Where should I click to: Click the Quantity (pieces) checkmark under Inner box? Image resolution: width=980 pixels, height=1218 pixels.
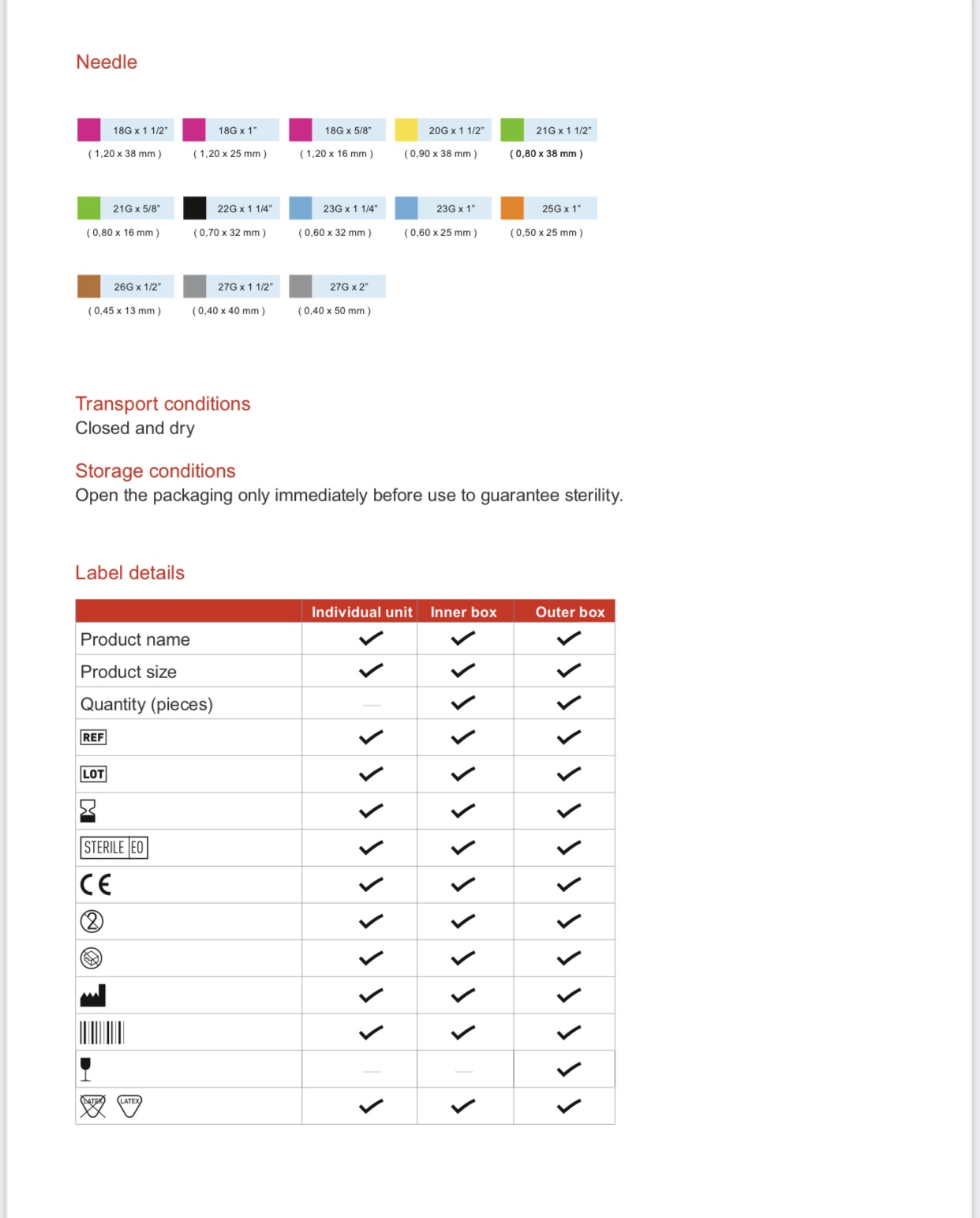[x=463, y=703]
